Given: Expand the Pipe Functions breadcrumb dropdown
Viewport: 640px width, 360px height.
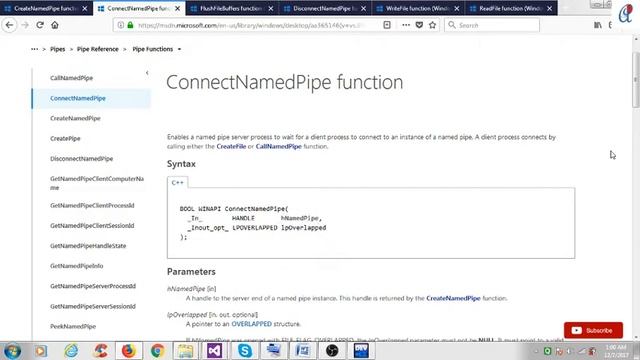Looking at the screenshot, I should click(x=179, y=49).
